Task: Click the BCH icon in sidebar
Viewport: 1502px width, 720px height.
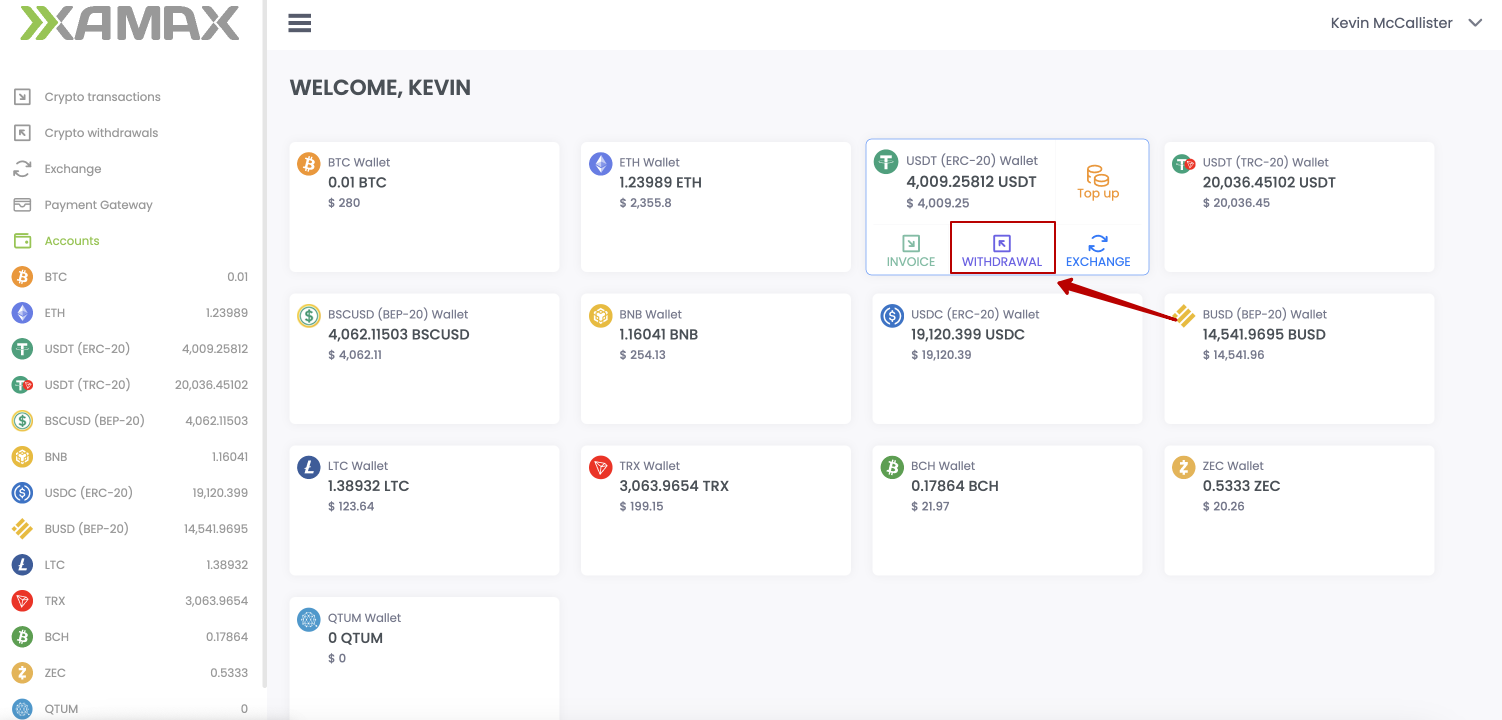Action: tap(22, 637)
